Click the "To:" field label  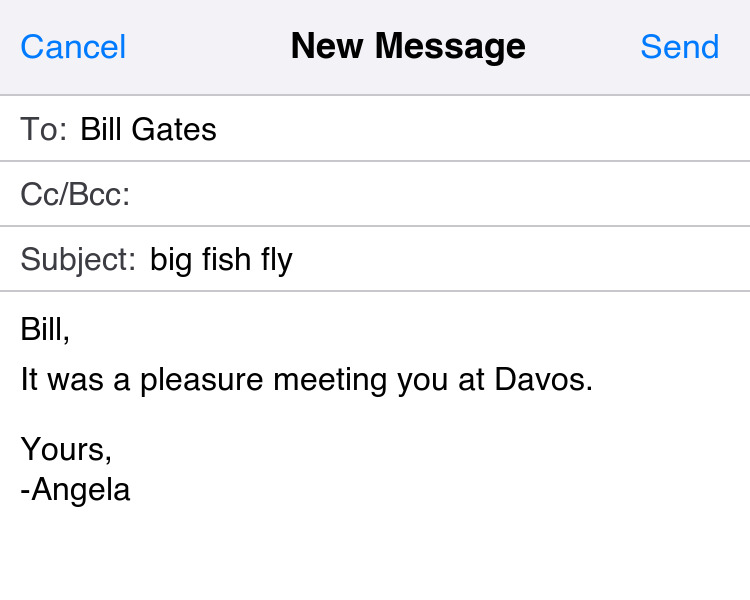pyautogui.click(x=44, y=129)
